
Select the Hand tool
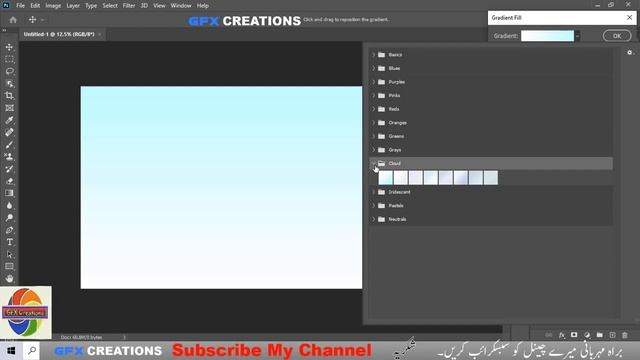pyautogui.click(x=9, y=279)
